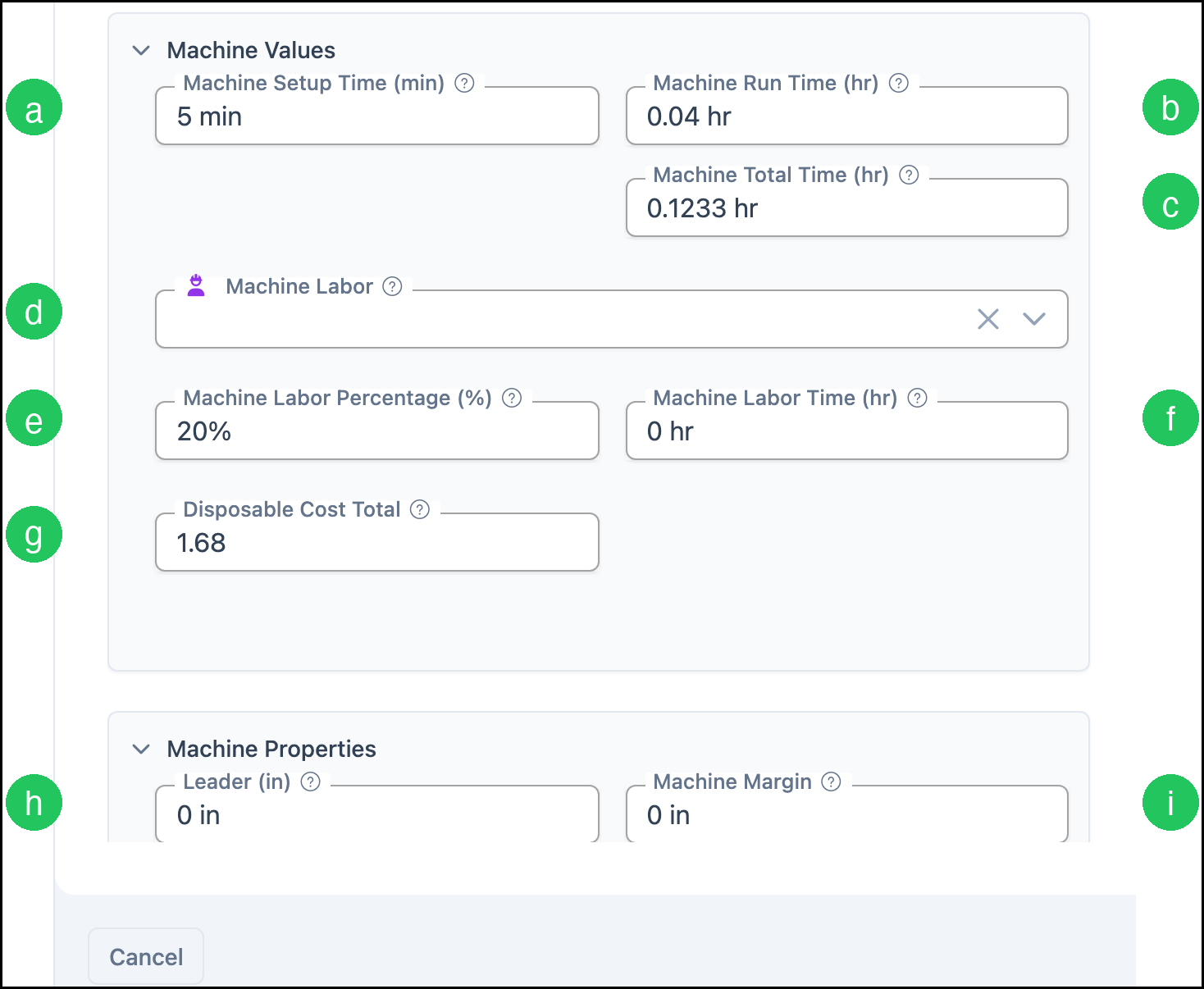This screenshot has width=1204, height=989.
Task: Click help icon next to Leader (in)
Action: pos(311,782)
